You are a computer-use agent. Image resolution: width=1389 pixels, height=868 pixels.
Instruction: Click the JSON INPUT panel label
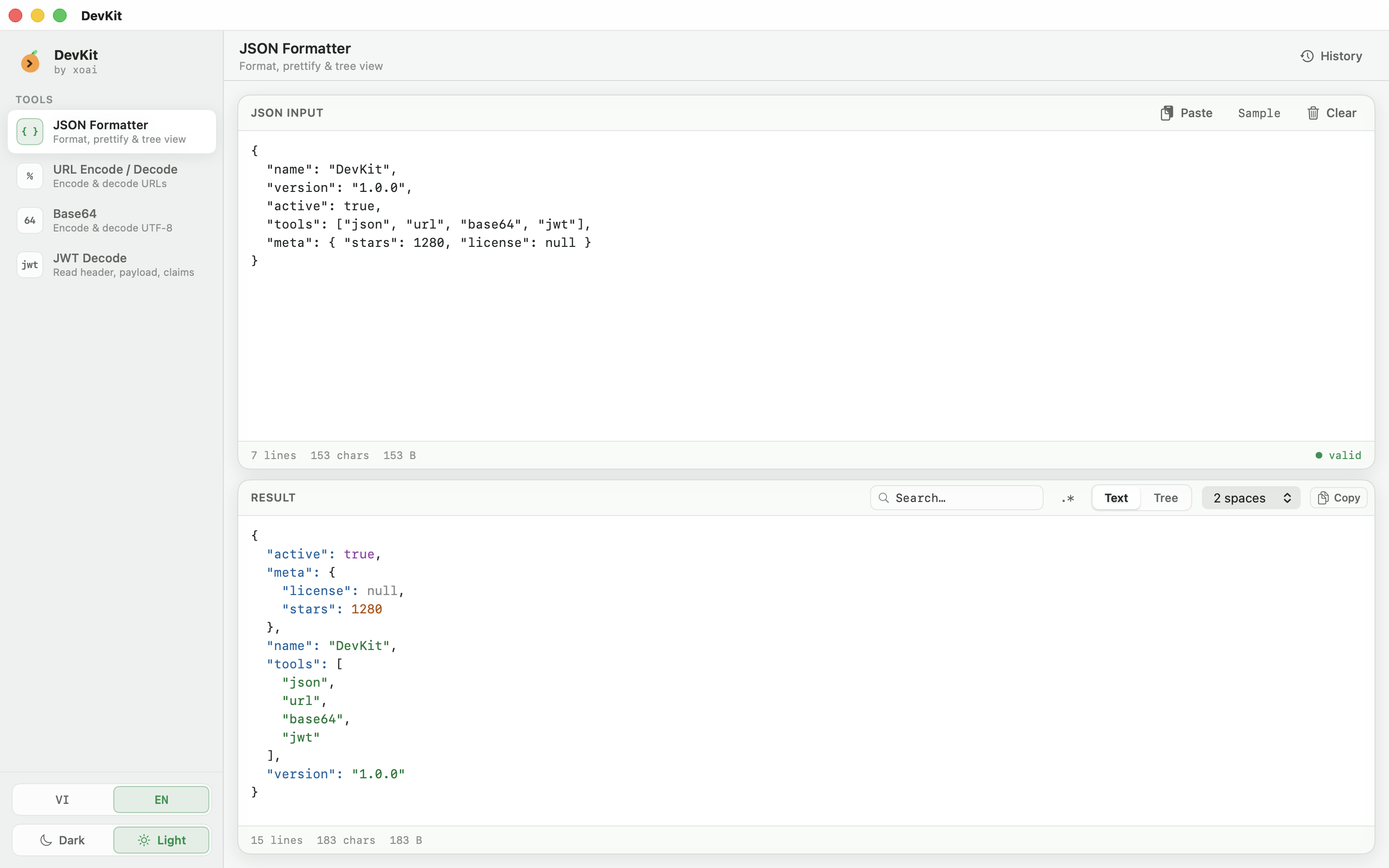(x=287, y=113)
